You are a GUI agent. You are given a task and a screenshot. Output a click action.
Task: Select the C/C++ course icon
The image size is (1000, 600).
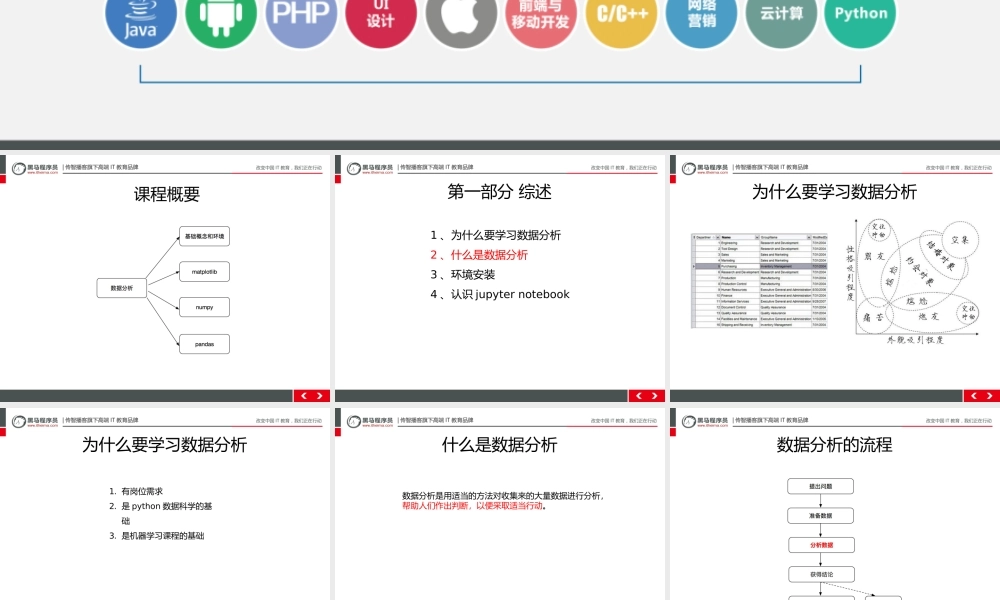point(621,17)
